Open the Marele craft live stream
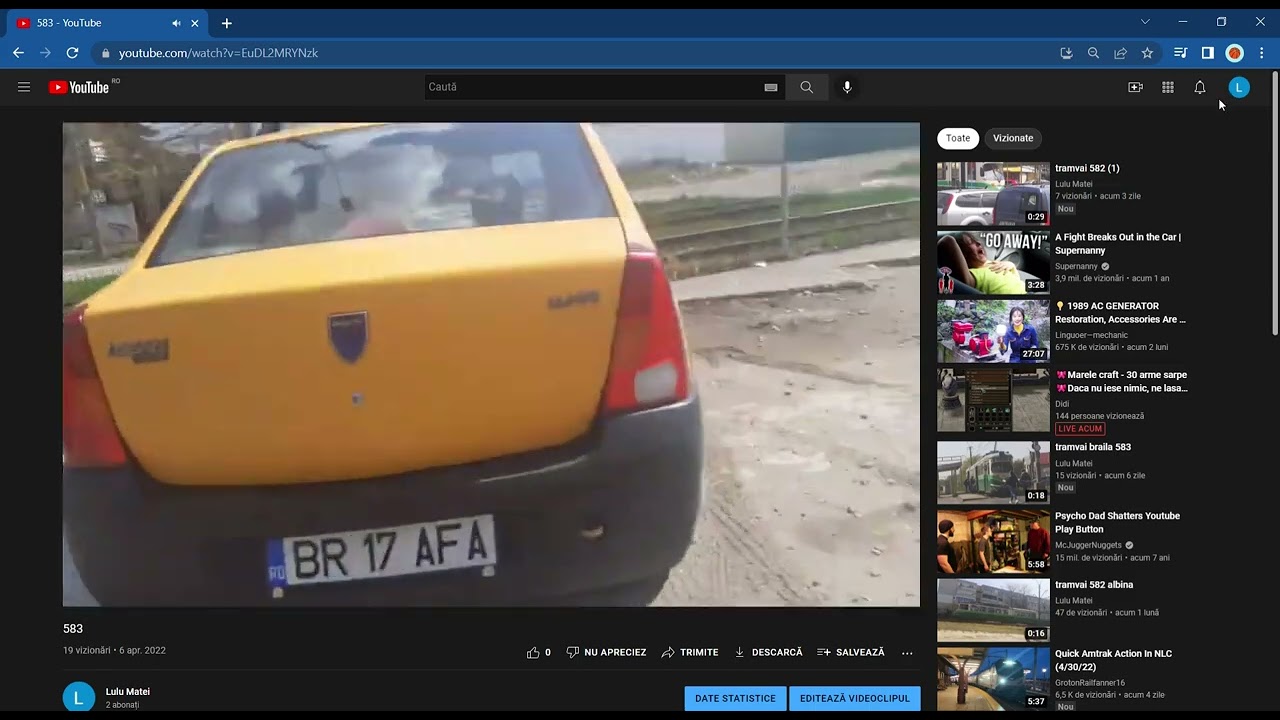Screen dimensions: 1280x720 tap(1121, 382)
